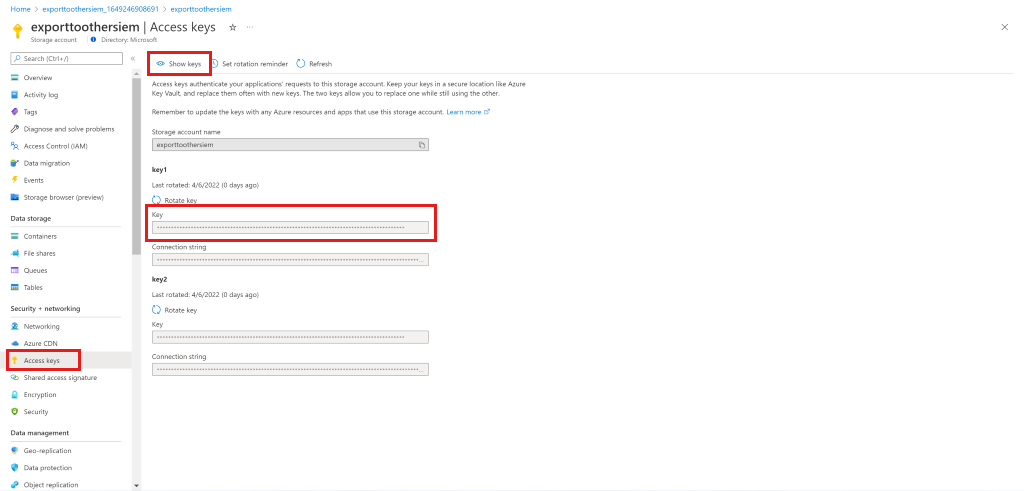Collapse the sidebar with double chevron
This screenshot has height=491, width=1024.
[x=133, y=59]
